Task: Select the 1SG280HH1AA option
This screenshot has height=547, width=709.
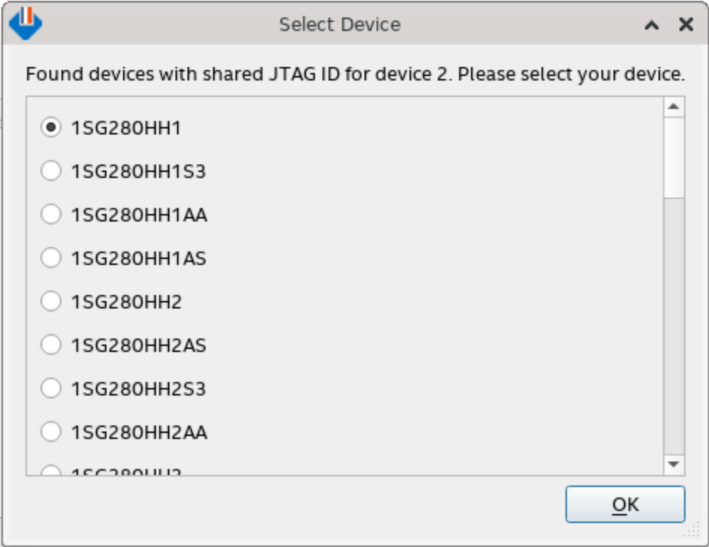Action: [x=50, y=214]
